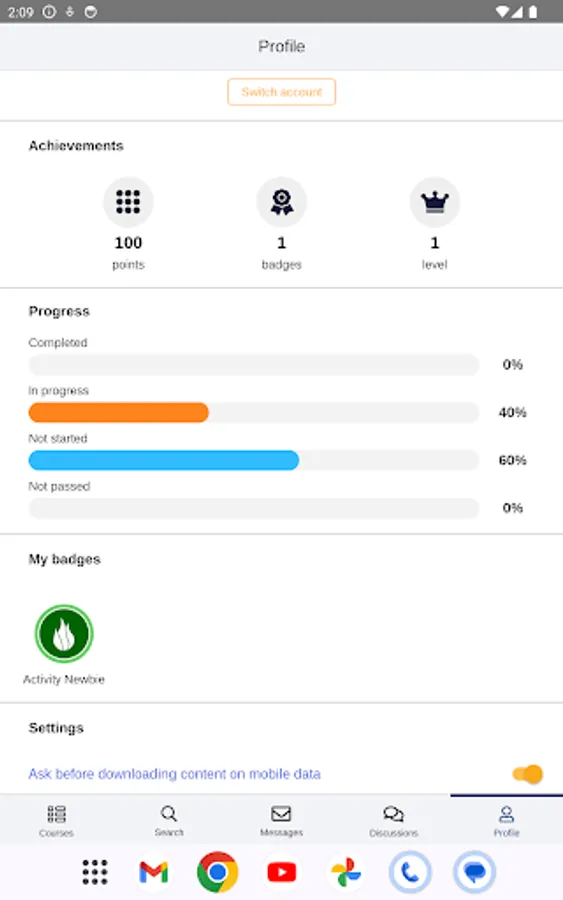Open the Search tab

[x=169, y=821]
